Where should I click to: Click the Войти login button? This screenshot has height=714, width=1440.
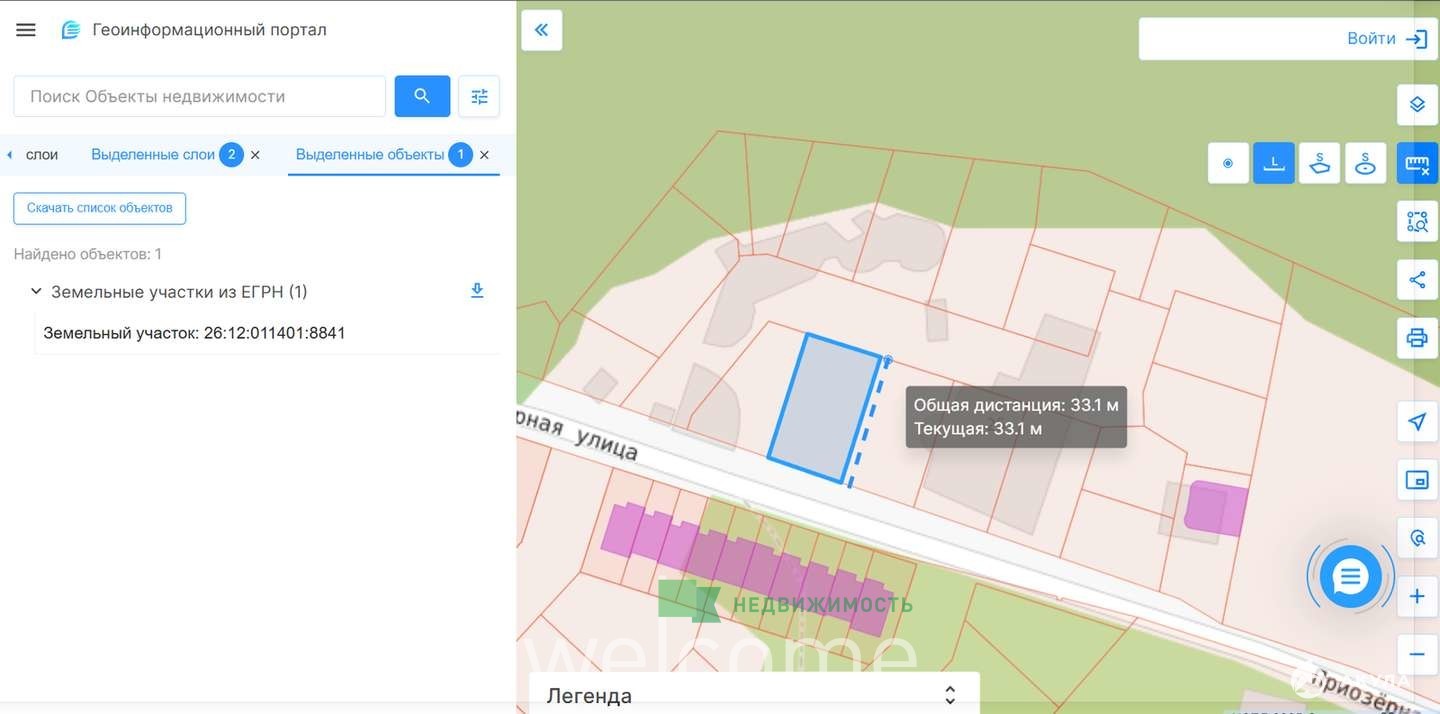click(x=1385, y=39)
